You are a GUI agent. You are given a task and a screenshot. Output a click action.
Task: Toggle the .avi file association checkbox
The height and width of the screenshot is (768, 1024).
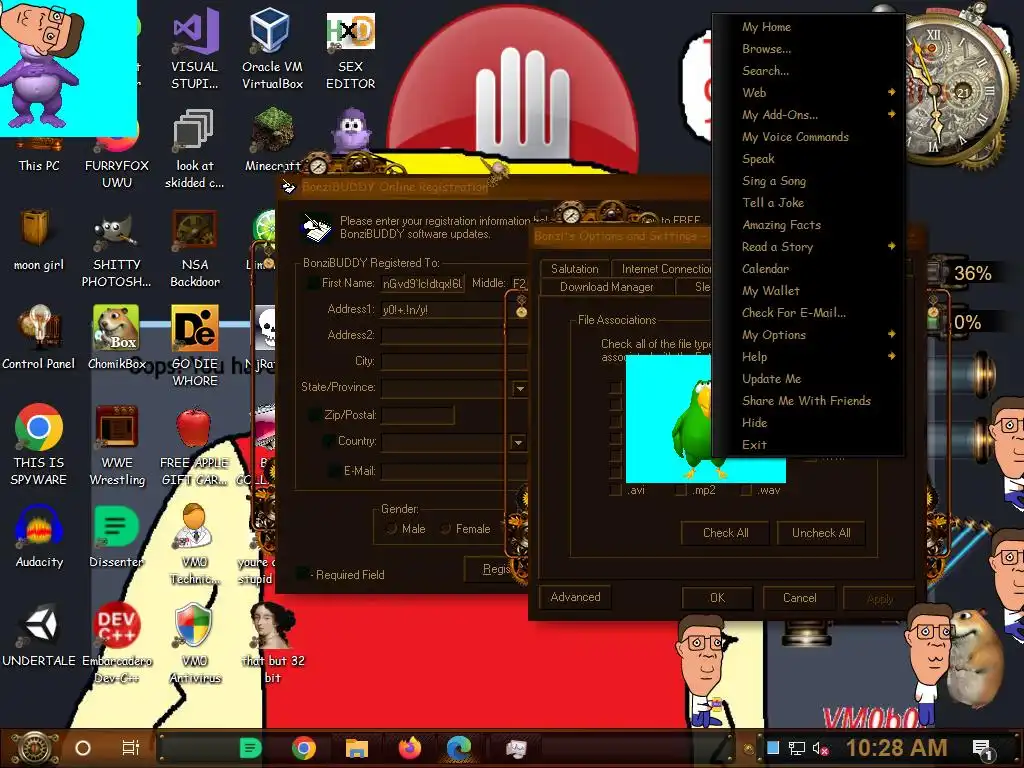coord(615,490)
